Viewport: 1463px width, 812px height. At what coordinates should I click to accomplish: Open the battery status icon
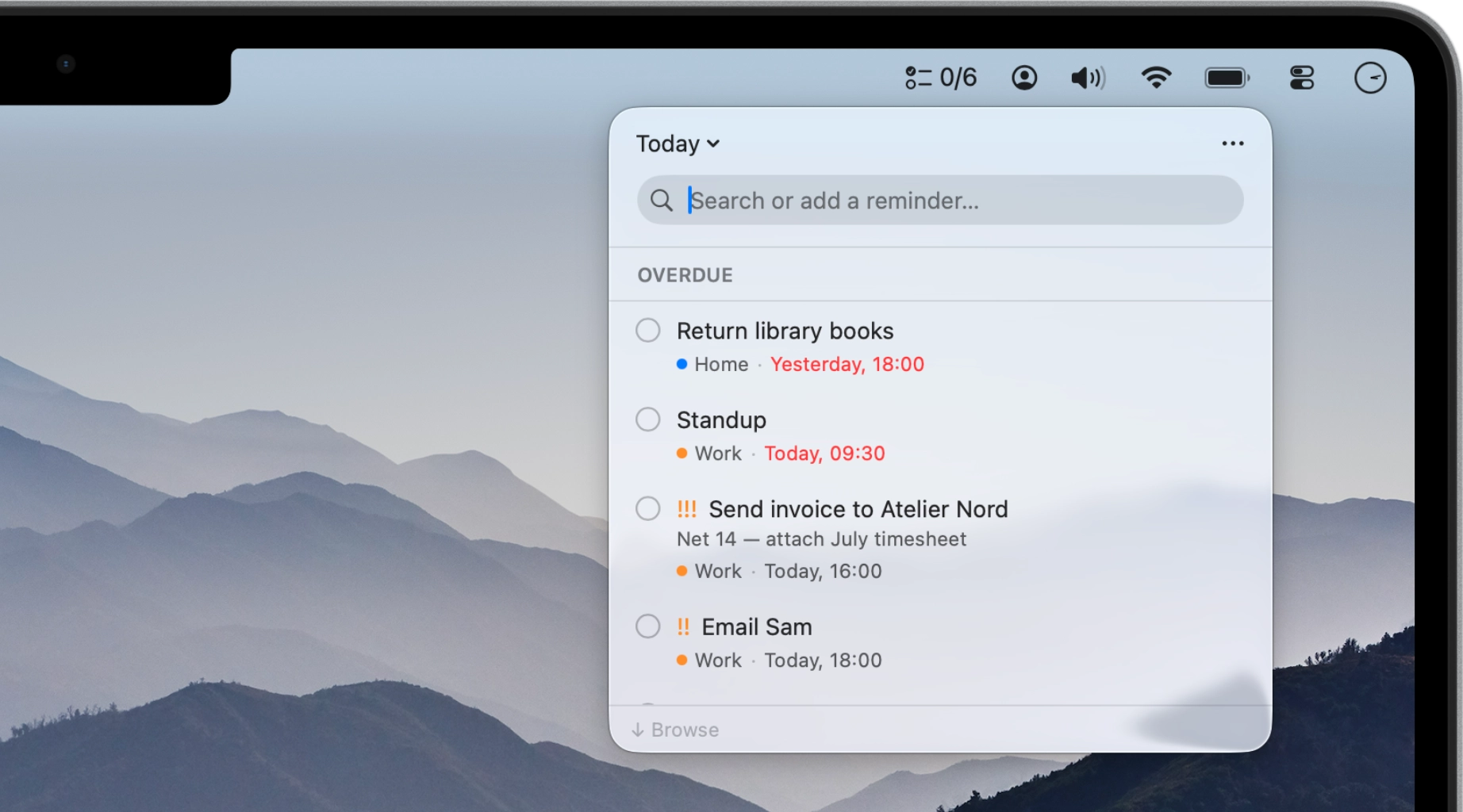click(x=1227, y=78)
